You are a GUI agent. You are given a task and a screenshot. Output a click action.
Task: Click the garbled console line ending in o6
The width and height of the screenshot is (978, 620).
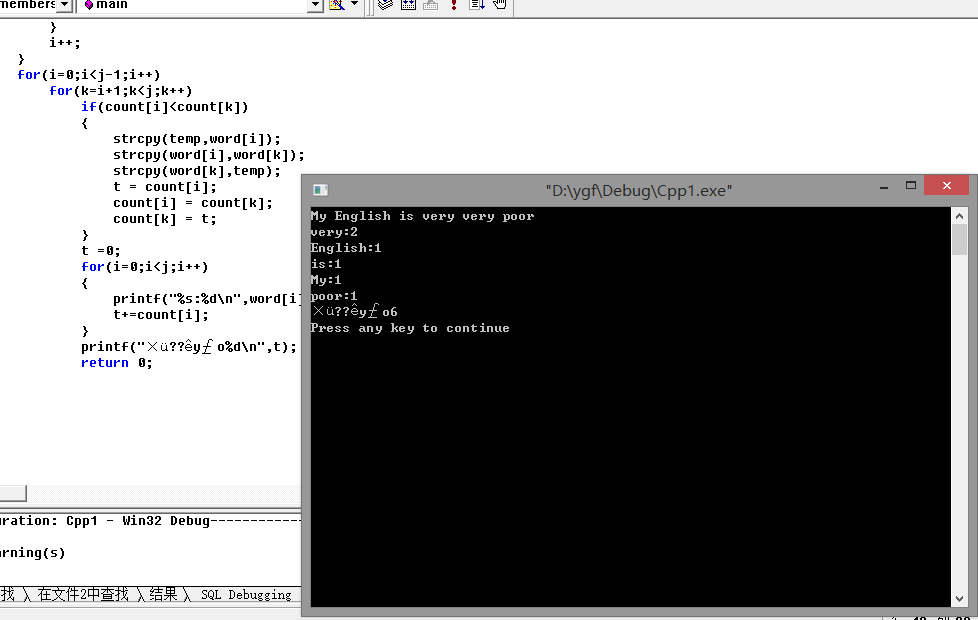[354, 311]
